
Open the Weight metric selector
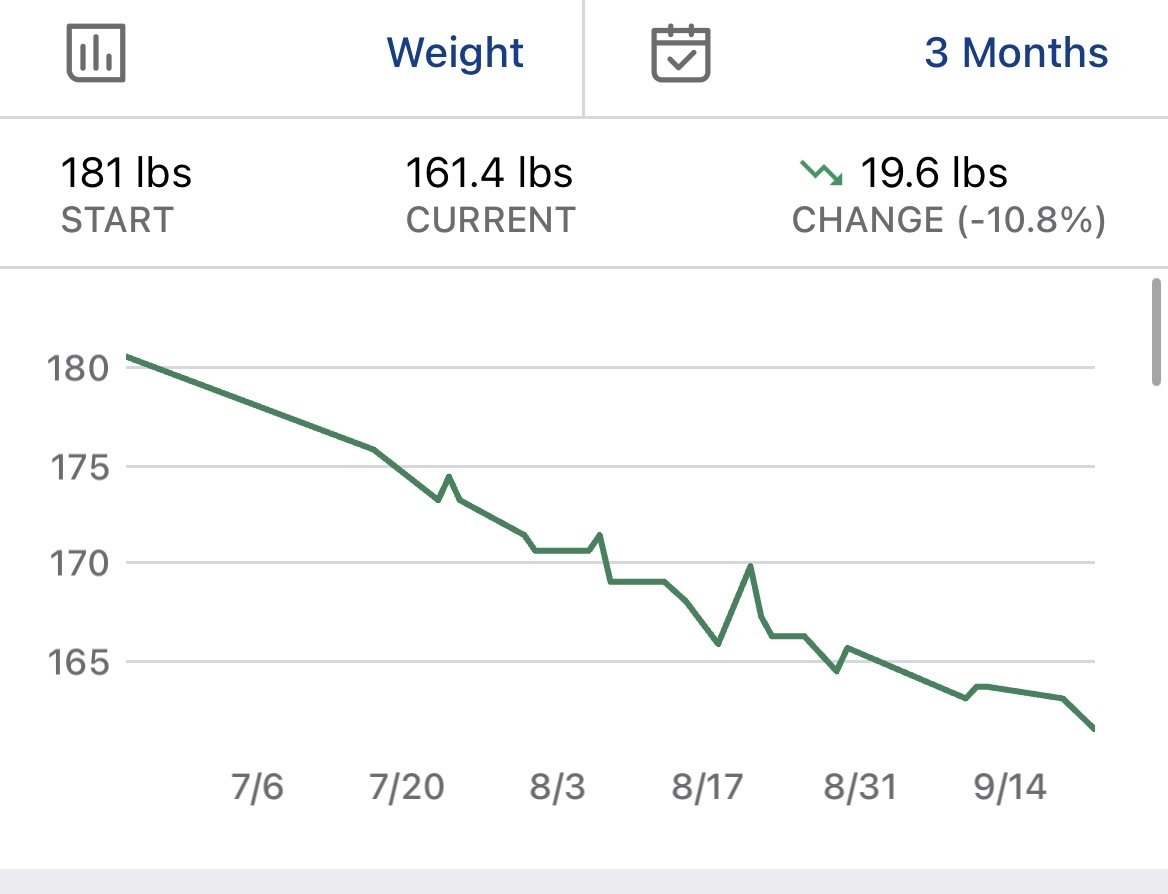coord(455,53)
